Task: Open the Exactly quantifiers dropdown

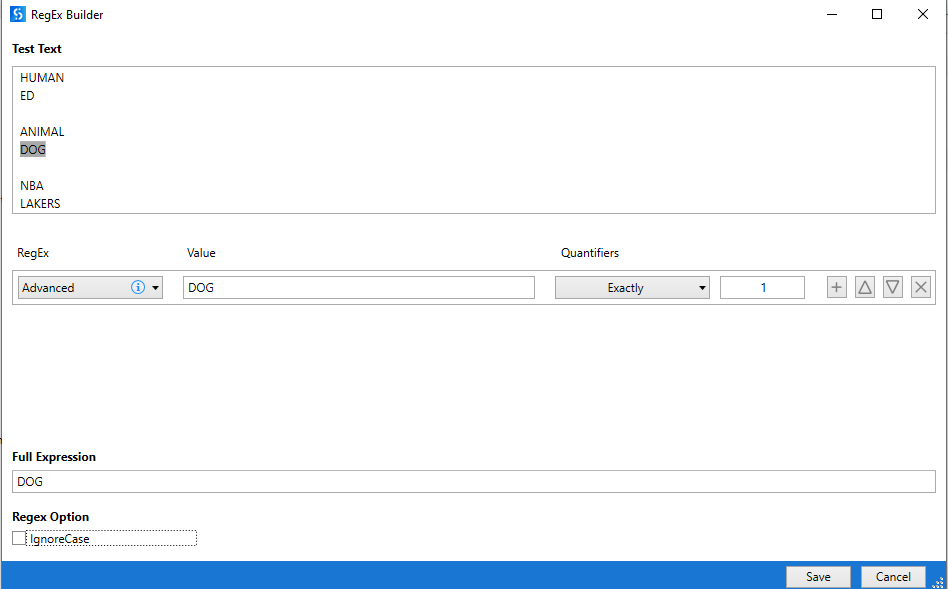Action: (701, 287)
